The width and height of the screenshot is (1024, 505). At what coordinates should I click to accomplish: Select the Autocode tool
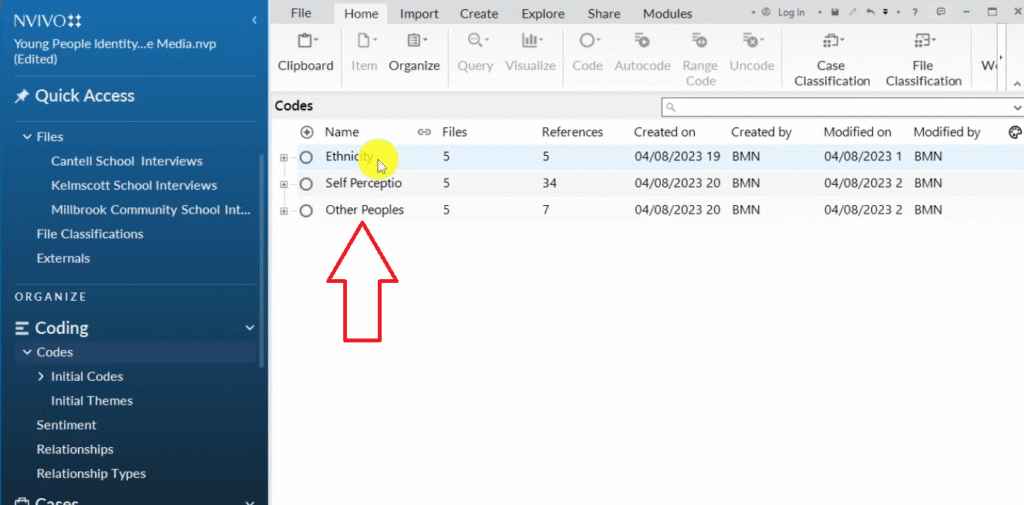642,52
